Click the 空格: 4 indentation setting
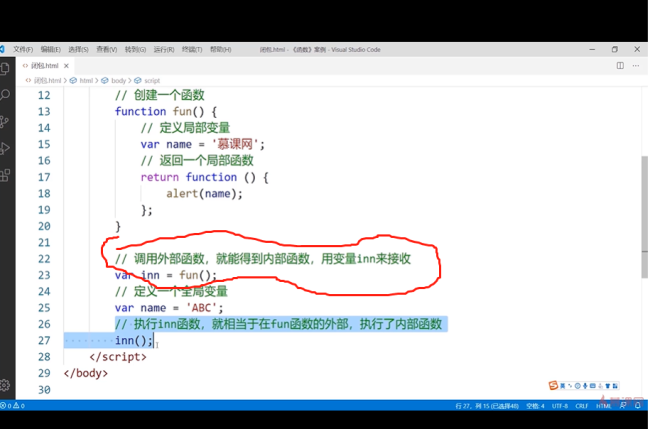 coord(535,406)
